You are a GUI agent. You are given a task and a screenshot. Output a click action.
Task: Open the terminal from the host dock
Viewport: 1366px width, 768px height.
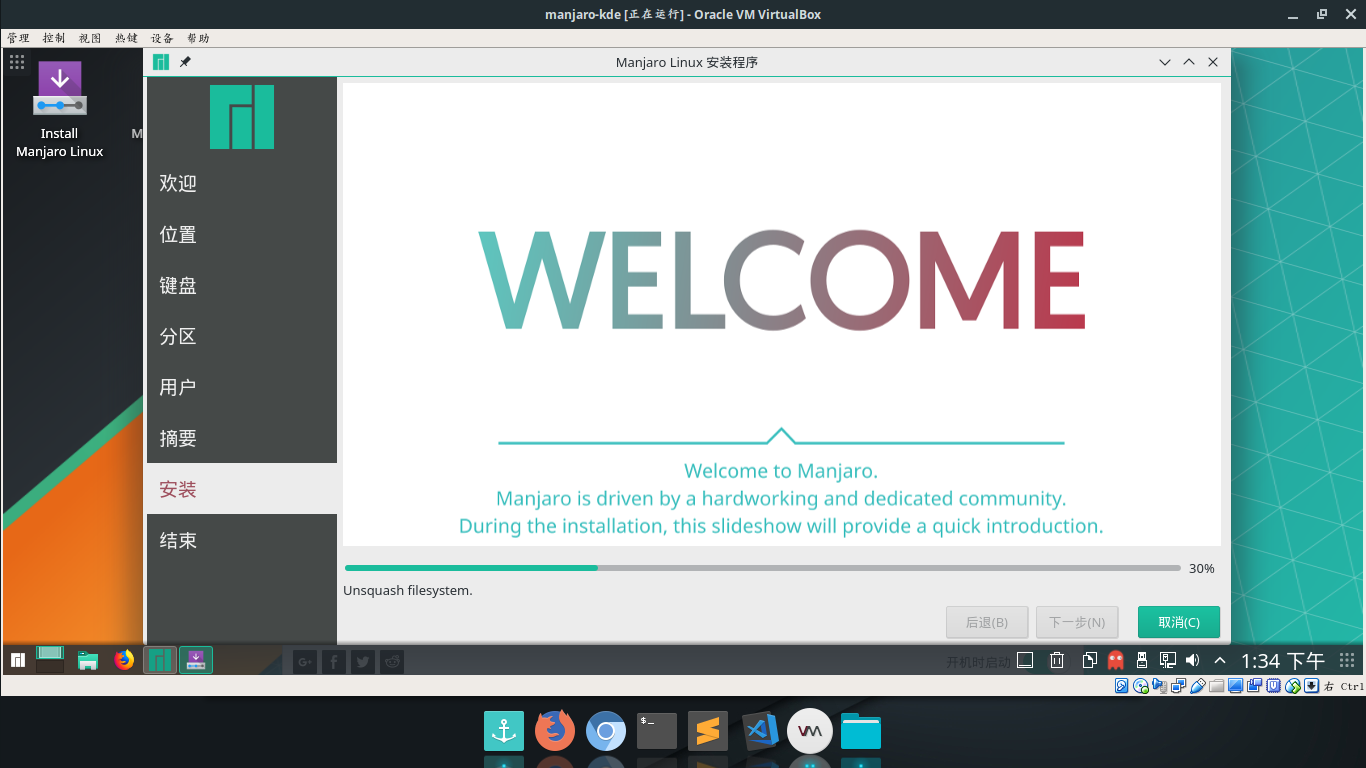coord(657,731)
